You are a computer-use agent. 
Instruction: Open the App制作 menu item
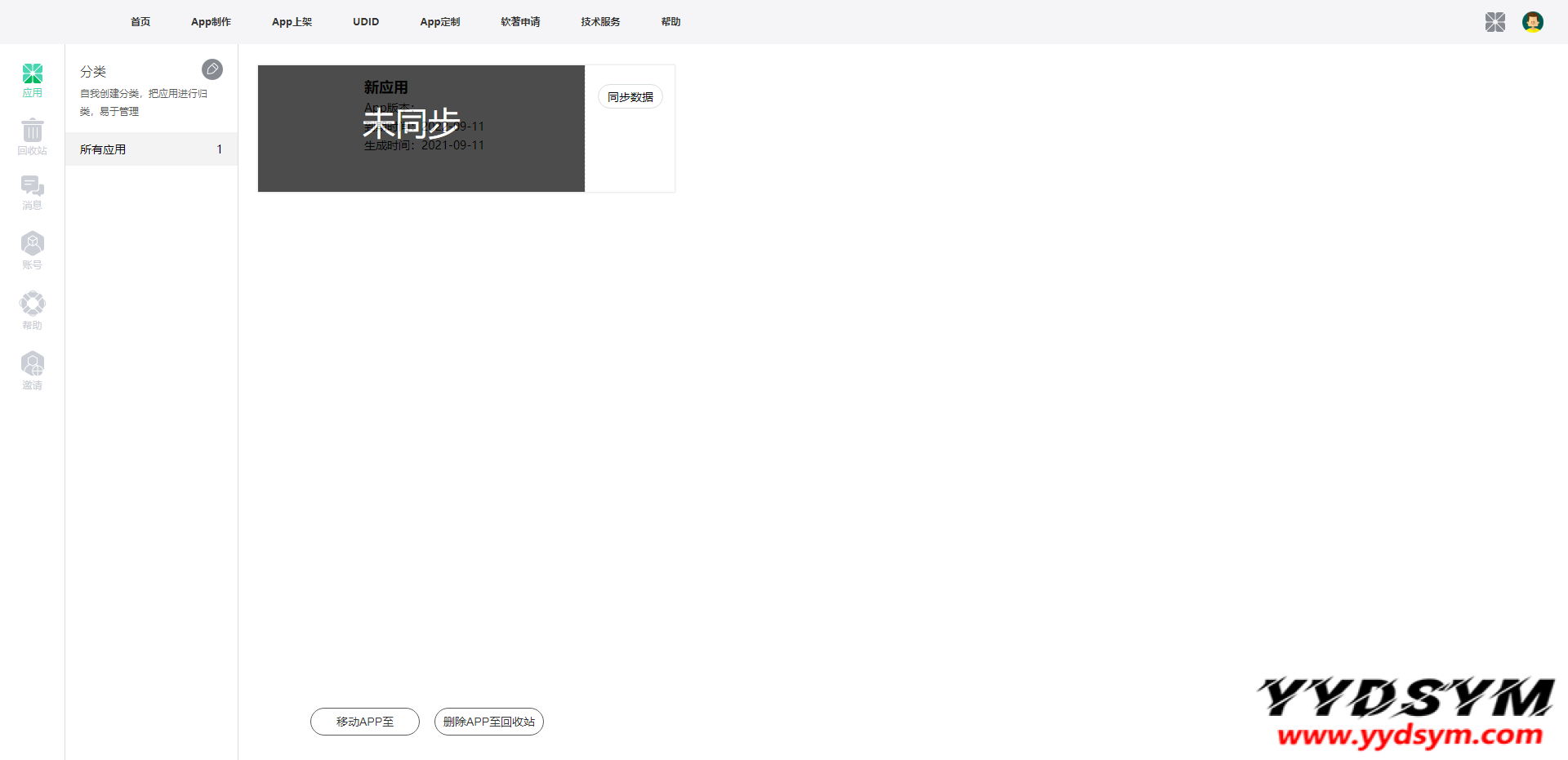pos(211,22)
